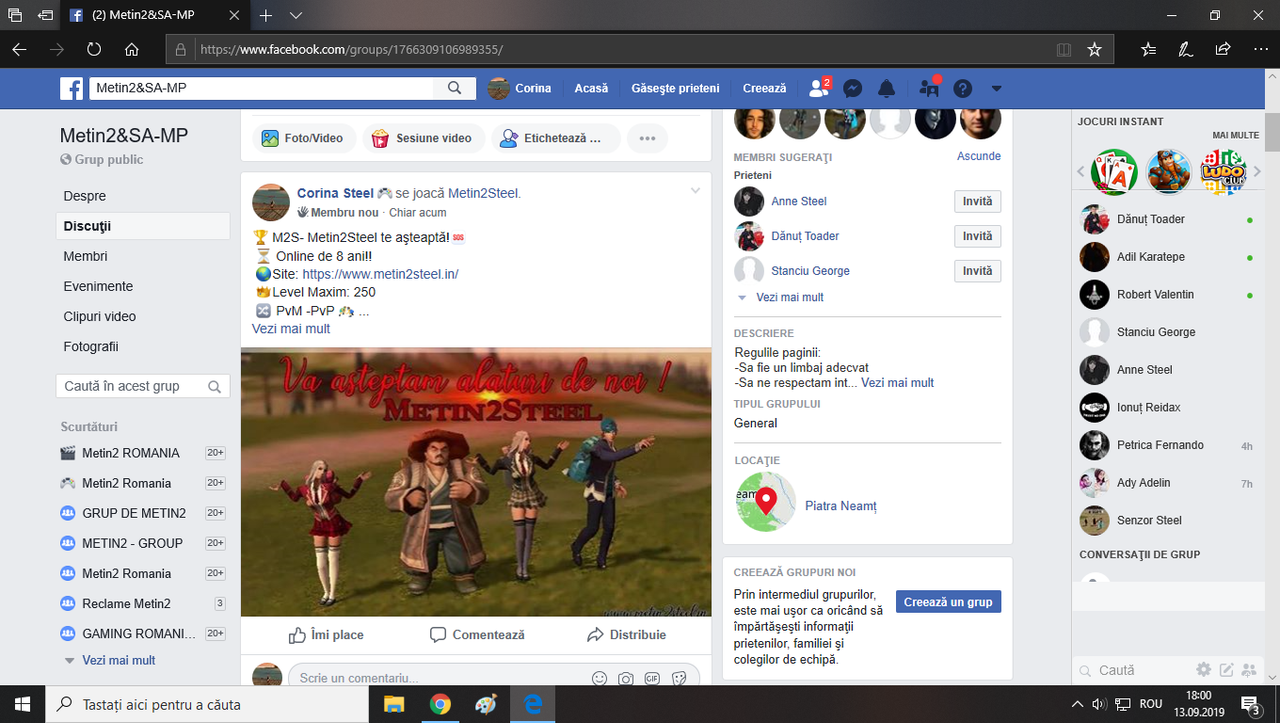The width and height of the screenshot is (1280, 723).
Task: Insert a GIF in the comment box
Action: [x=652, y=678]
